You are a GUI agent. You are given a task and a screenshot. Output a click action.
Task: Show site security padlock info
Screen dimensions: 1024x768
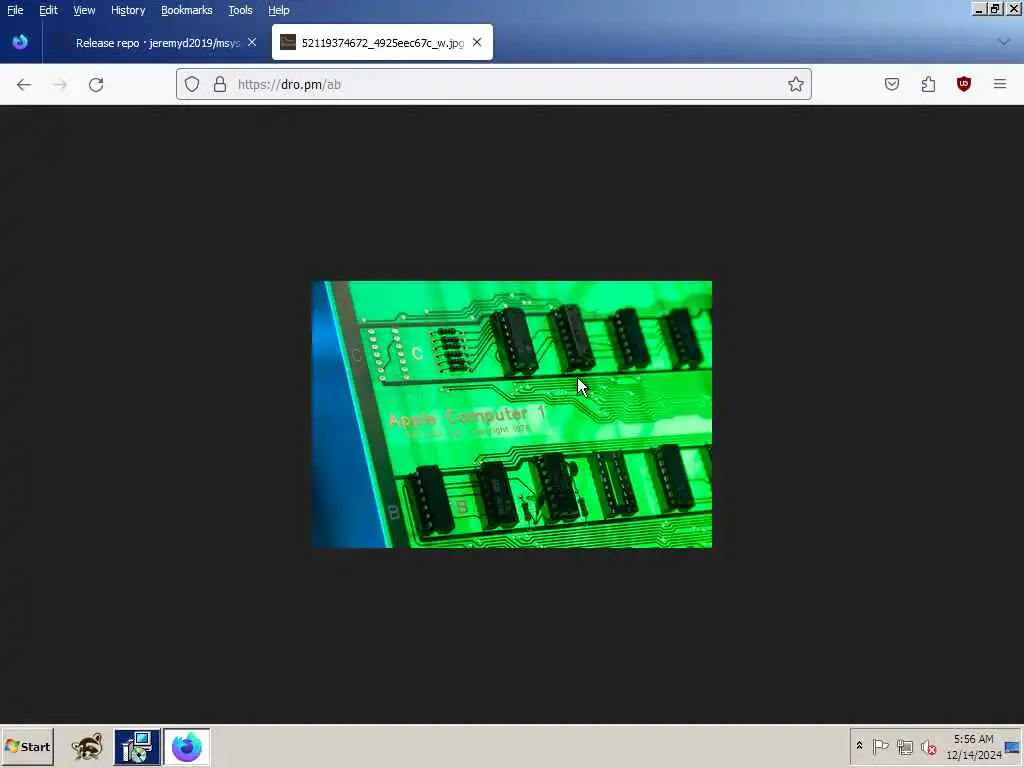click(x=220, y=84)
